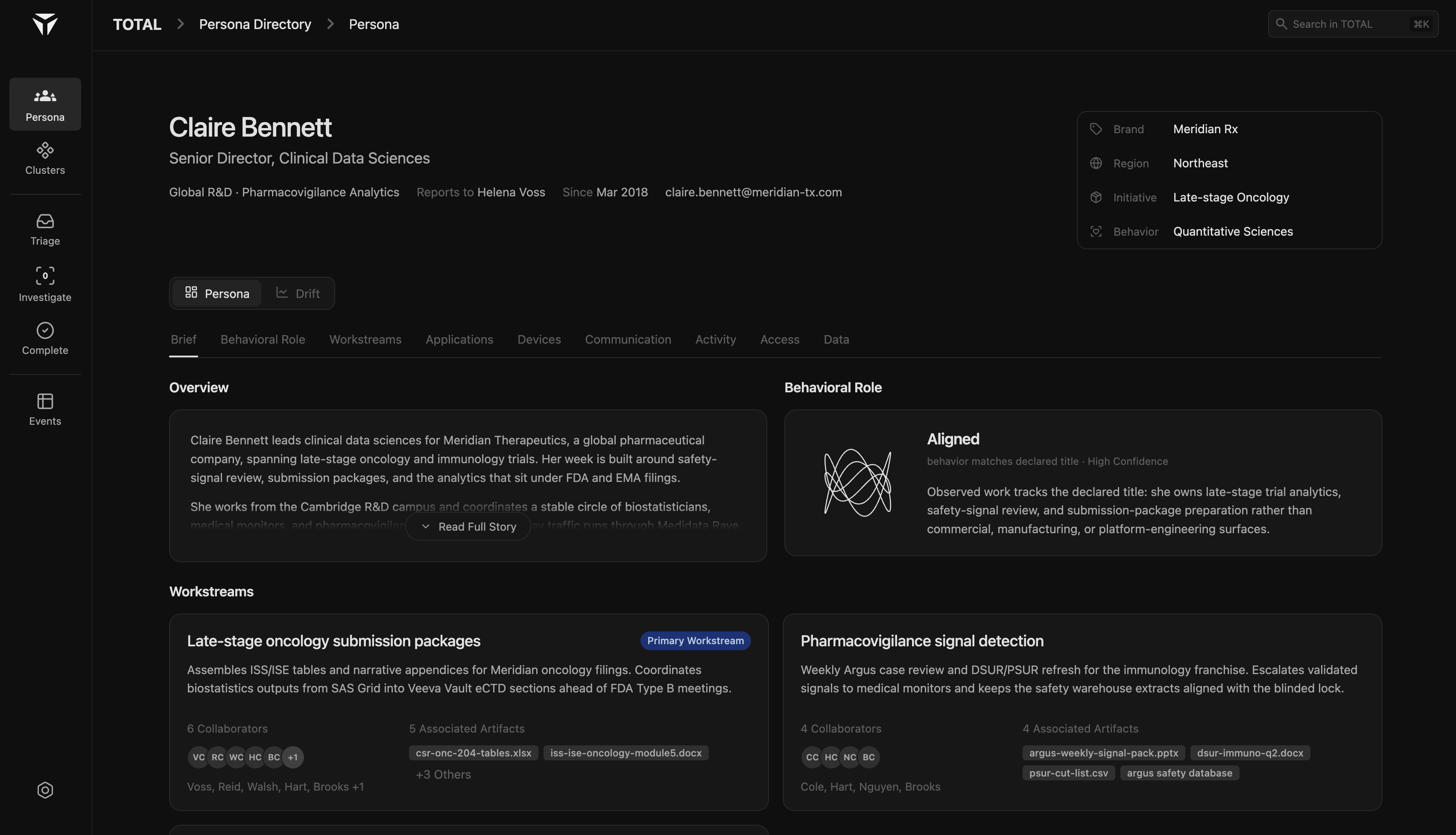Select the Brief tab

184,339
